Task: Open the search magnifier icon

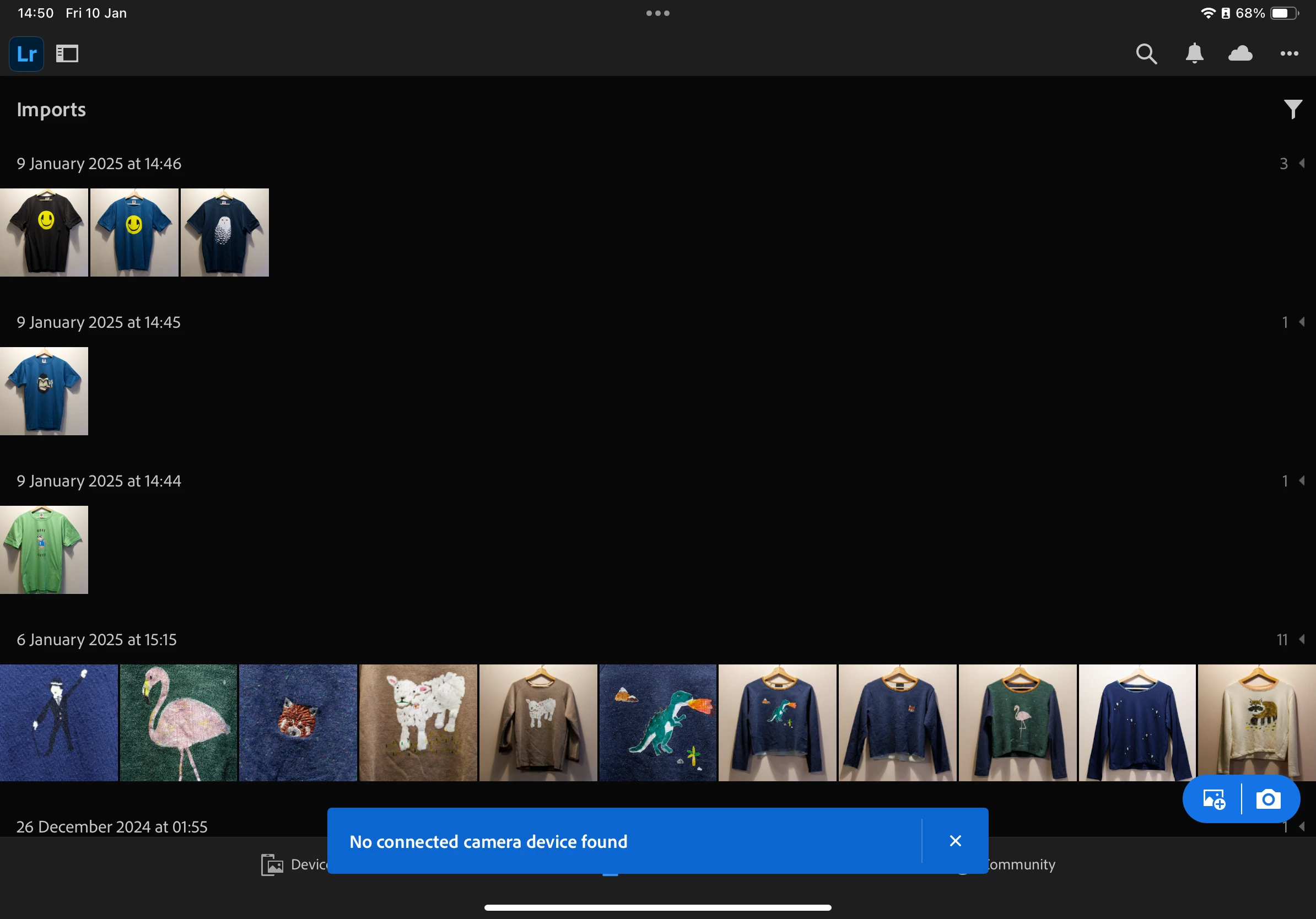Action: (1146, 54)
